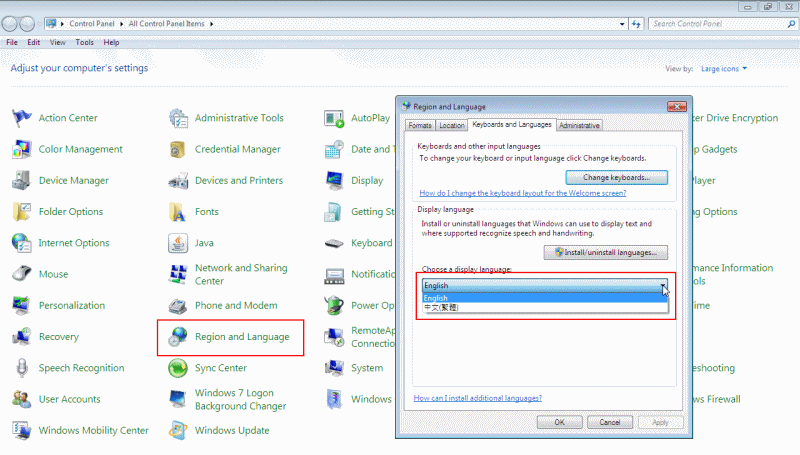Open Power Options icon
800x455 pixels.
pos(334,306)
